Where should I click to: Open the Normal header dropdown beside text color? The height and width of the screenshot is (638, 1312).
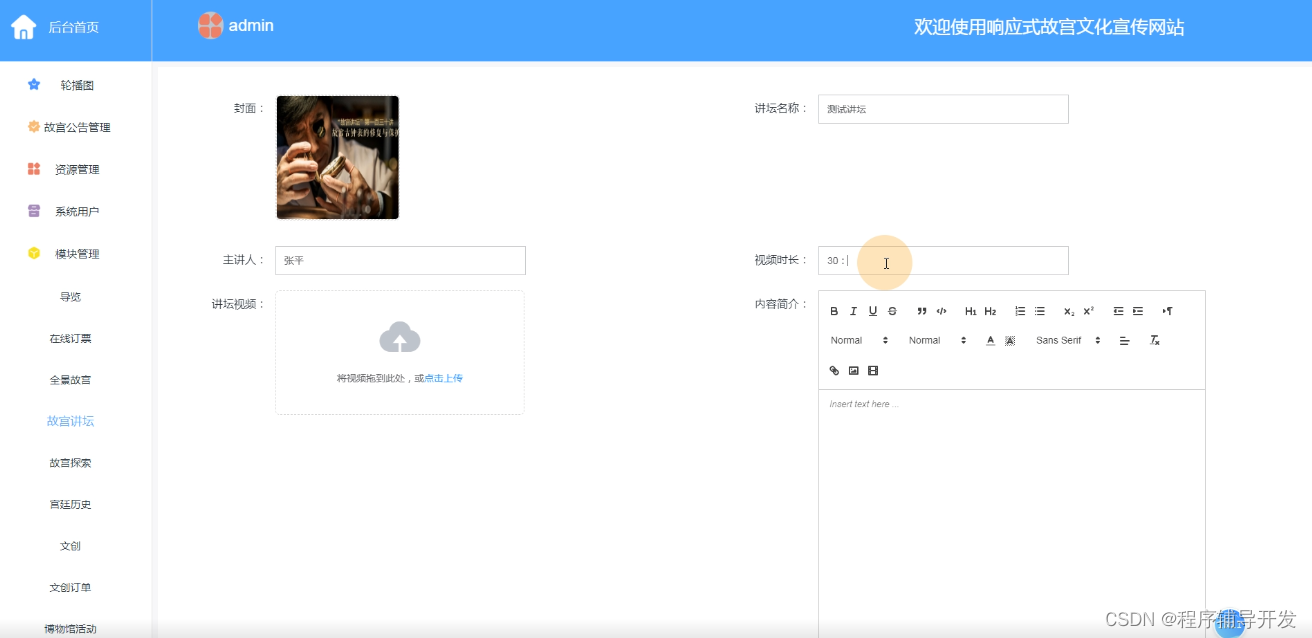(x=937, y=341)
